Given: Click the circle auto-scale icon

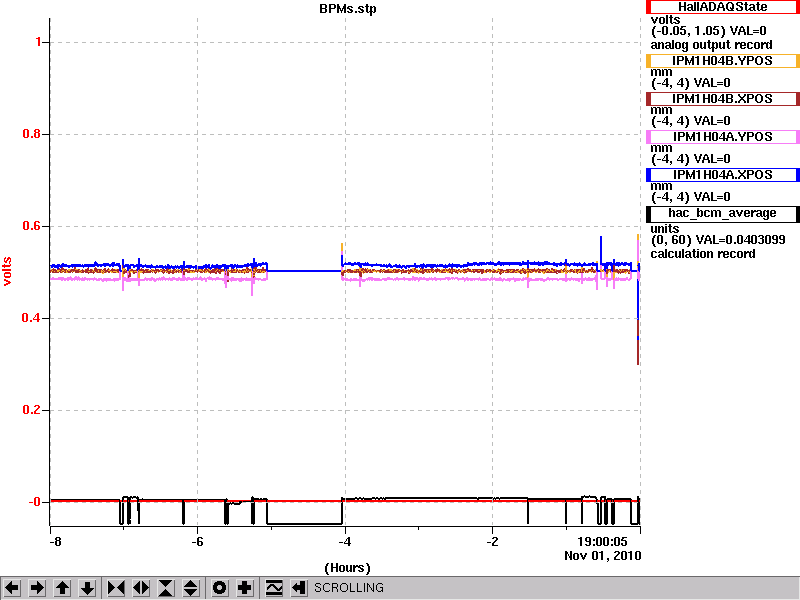Looking at the screenshot, I should [x=219, y=588].
